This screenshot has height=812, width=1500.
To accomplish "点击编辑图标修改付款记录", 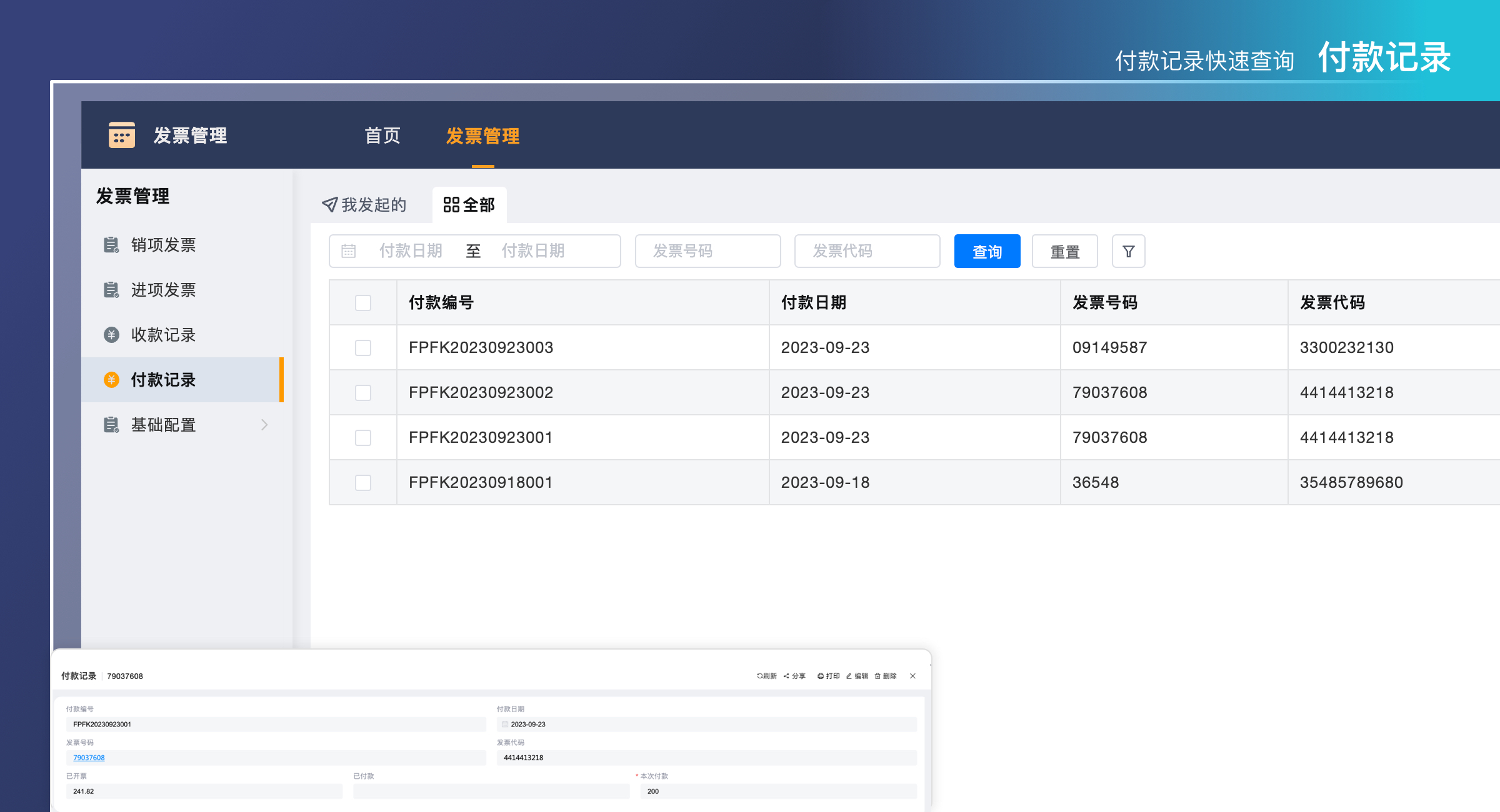I will pos(849,676).
